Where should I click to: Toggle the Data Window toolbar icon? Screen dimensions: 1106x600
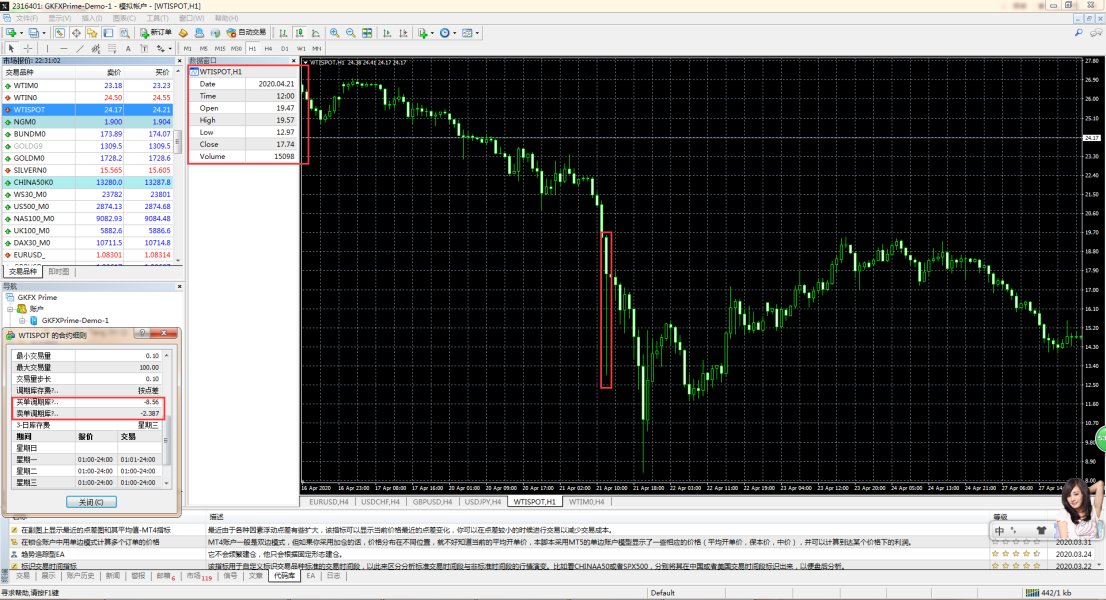pyautogui.click(x=75, y=32)
